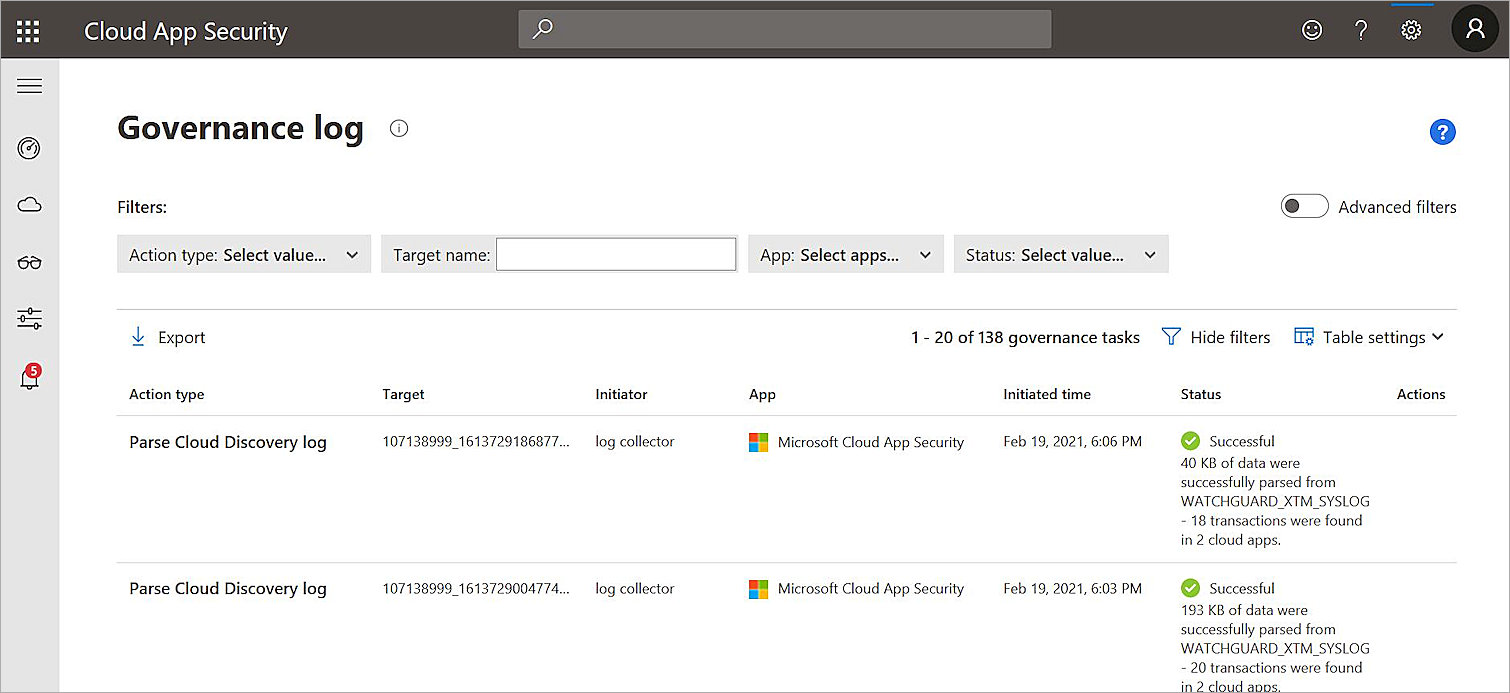Enable the Advanced filters toggle

pos(1304,205)
